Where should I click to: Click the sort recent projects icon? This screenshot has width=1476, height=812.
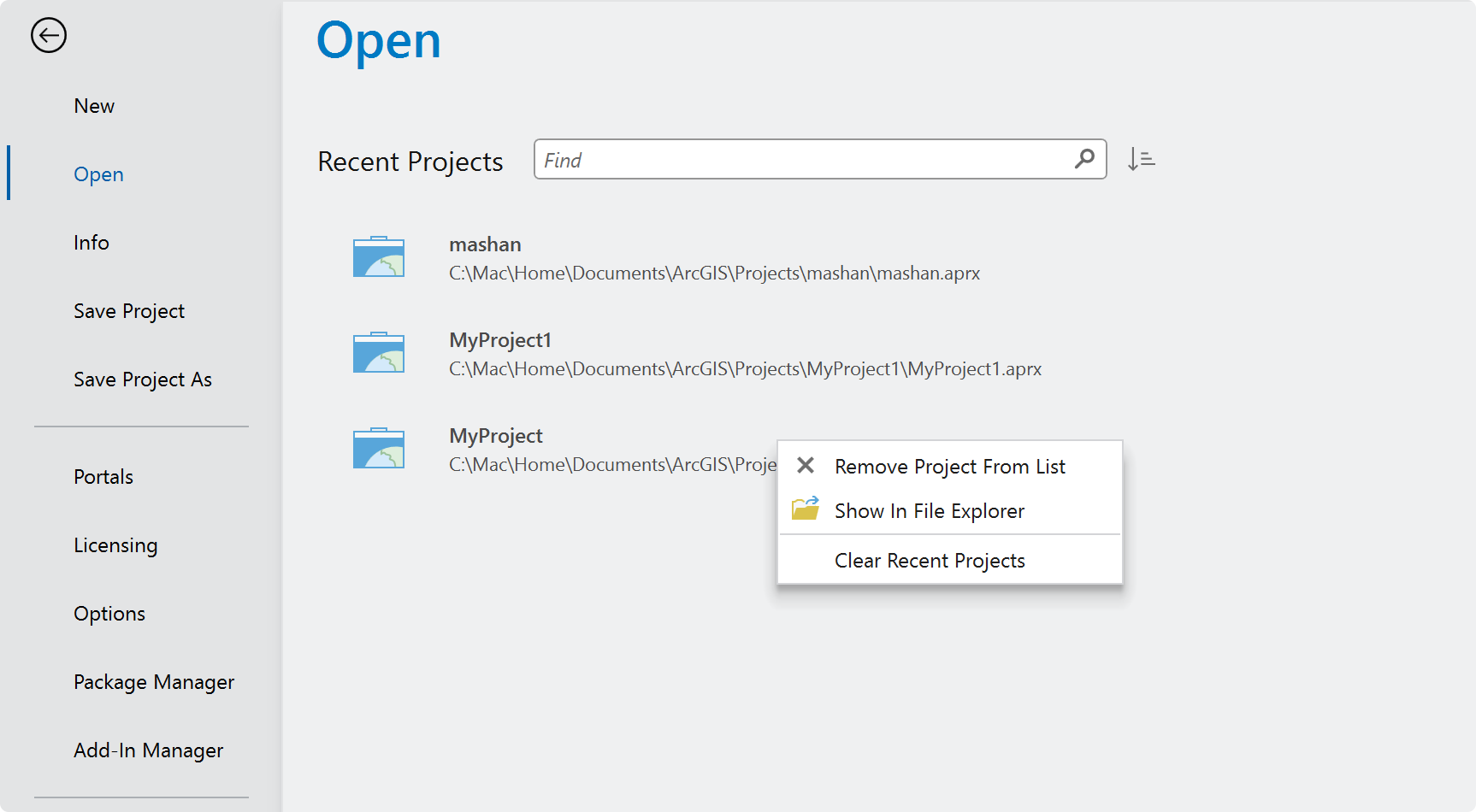1141,159
